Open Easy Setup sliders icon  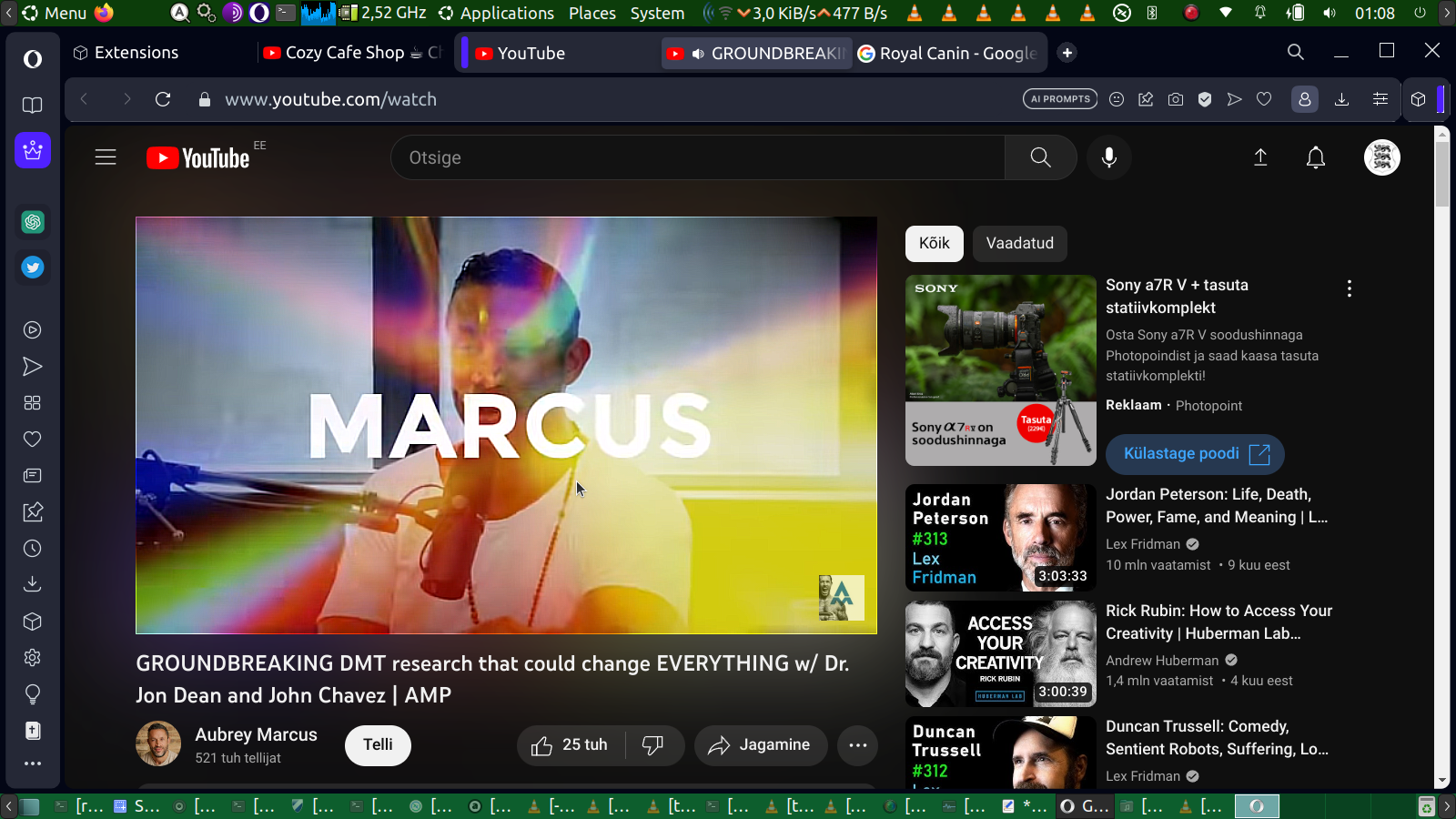click(1380, 99)
